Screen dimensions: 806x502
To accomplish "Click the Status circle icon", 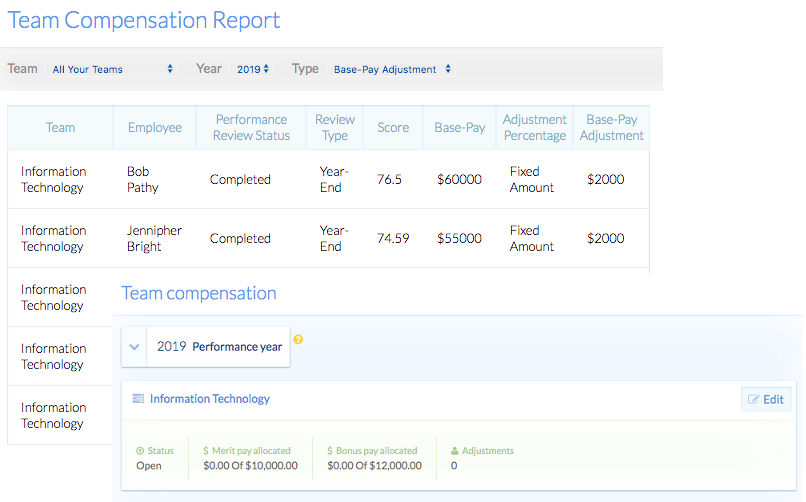I will (140, 451).
